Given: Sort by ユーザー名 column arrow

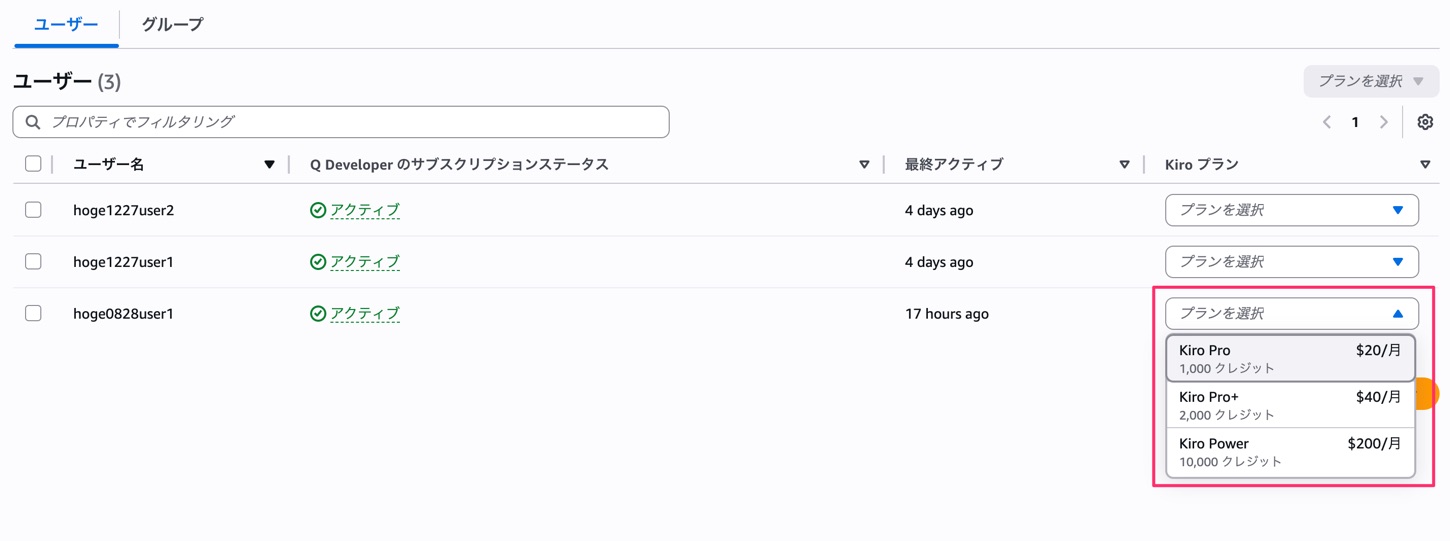Looking at the screenshot, I should click(x=269, y=165).
